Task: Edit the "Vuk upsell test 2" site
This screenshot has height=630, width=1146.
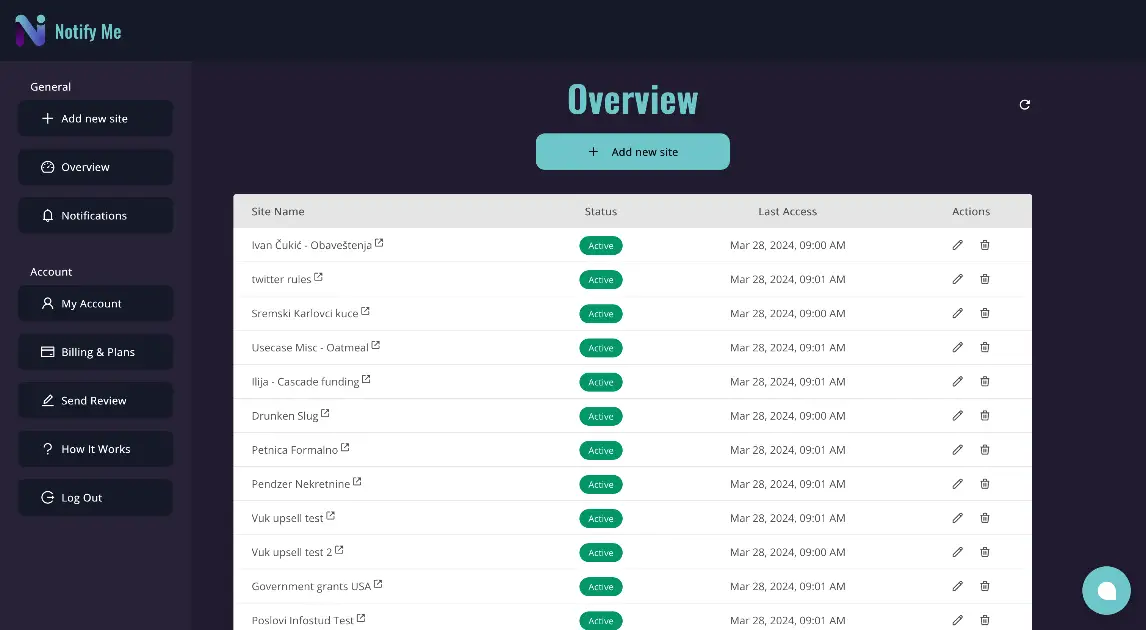Action: pos(957,551)
